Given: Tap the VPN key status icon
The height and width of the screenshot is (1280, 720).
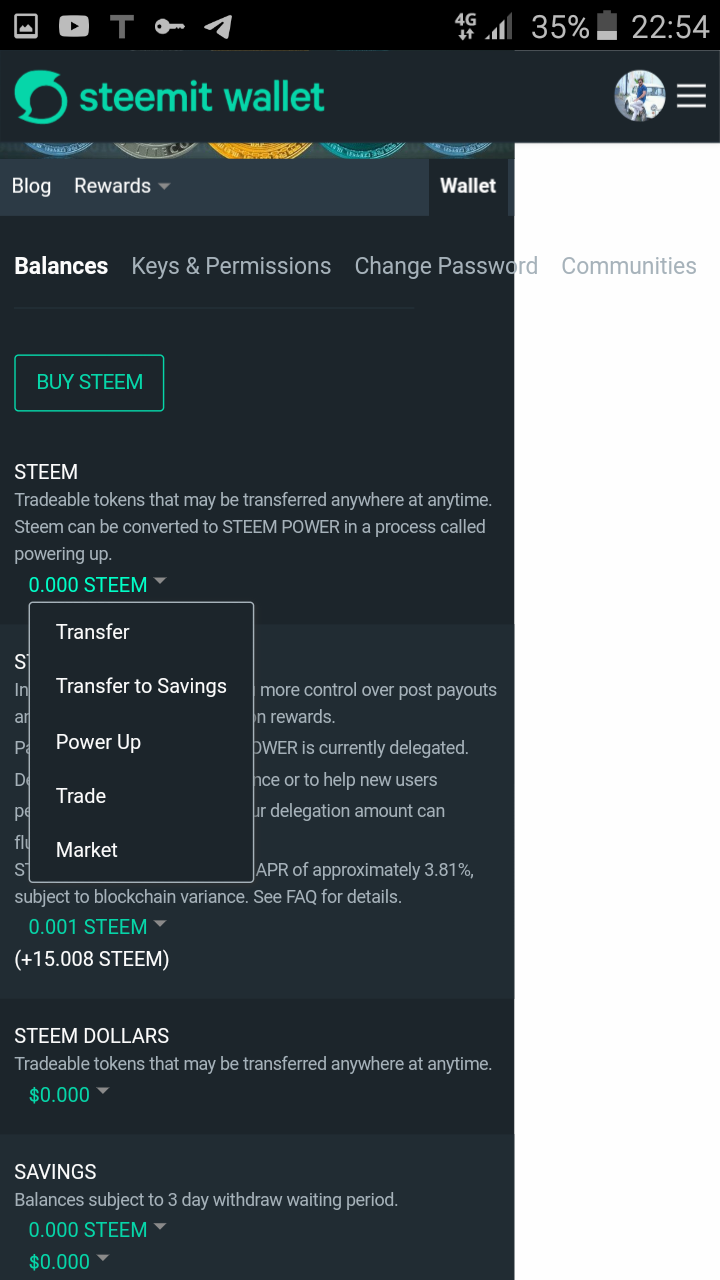Looking at the screenshot, I should click(170, 26).
